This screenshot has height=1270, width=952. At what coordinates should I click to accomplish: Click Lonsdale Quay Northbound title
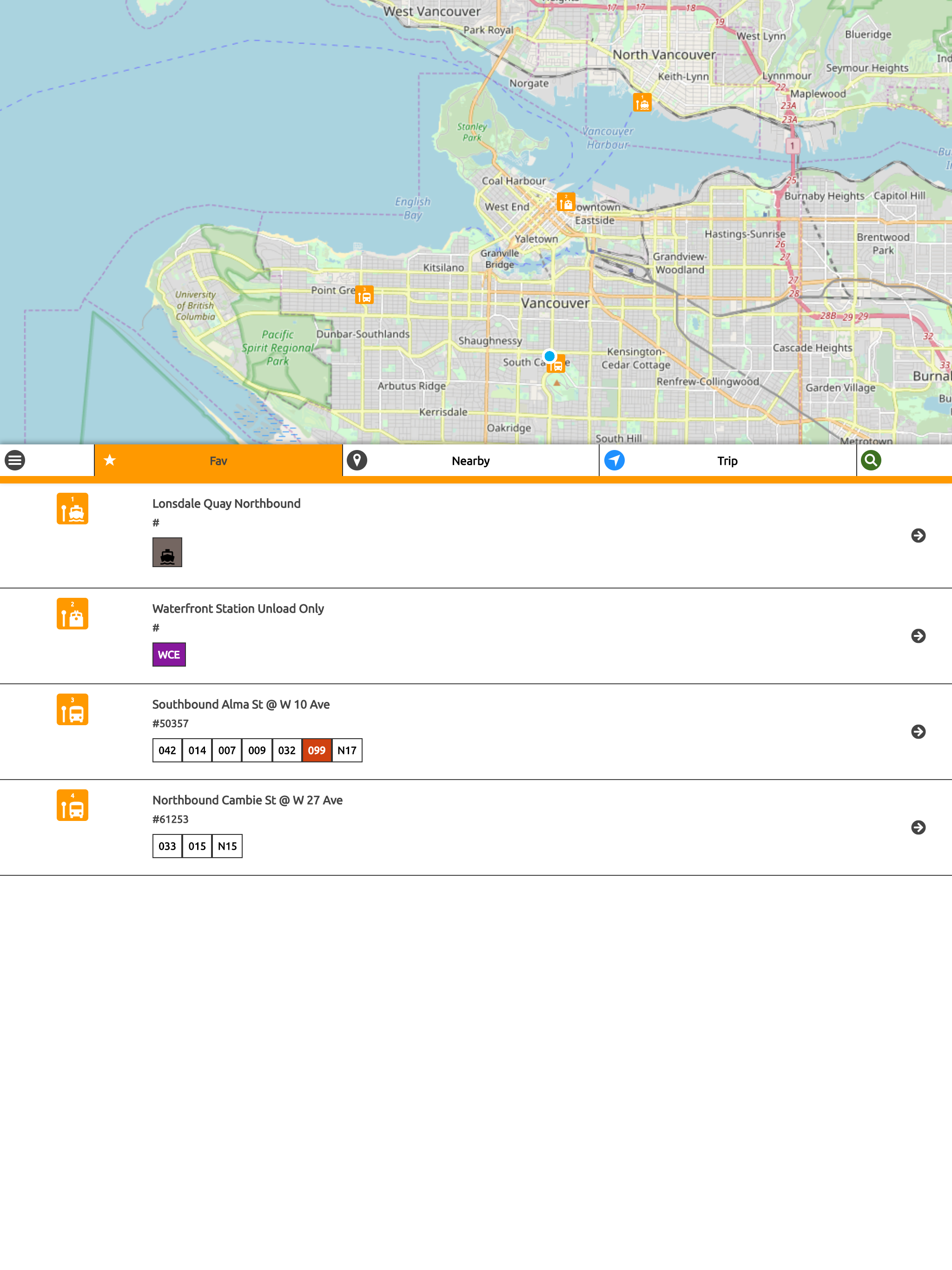[226, 503]
